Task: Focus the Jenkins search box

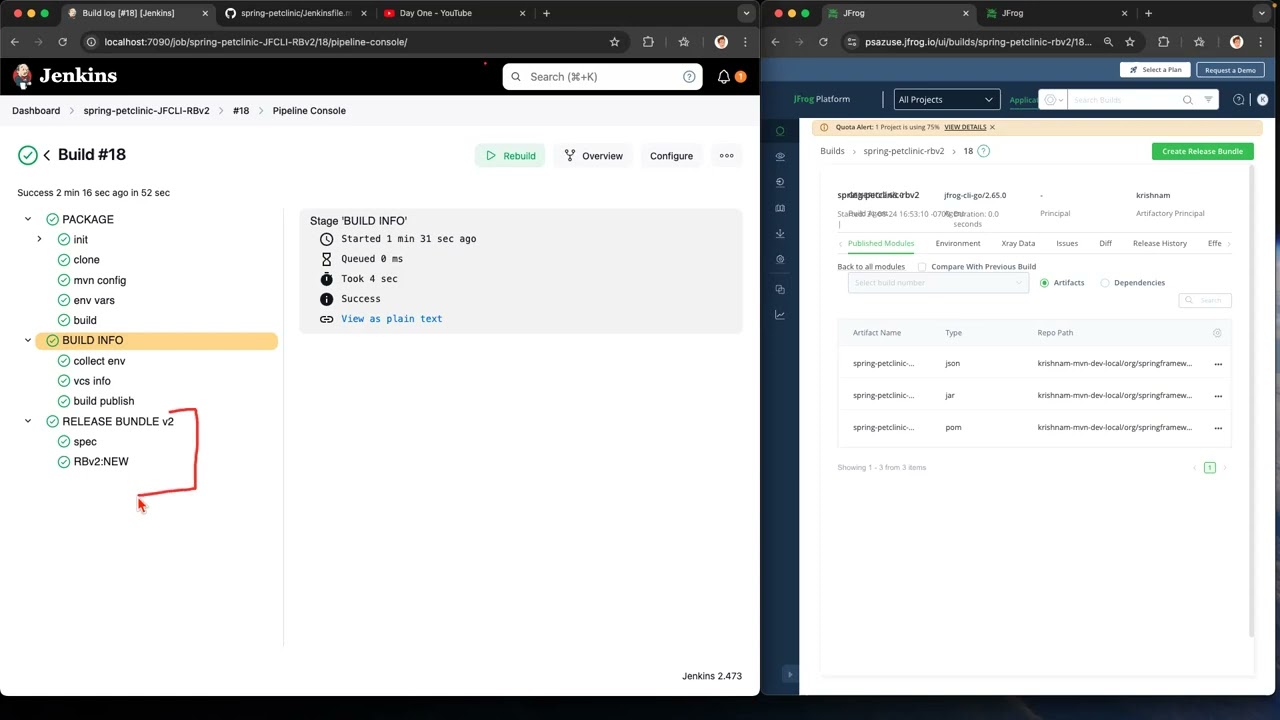Action: point(602,77)
